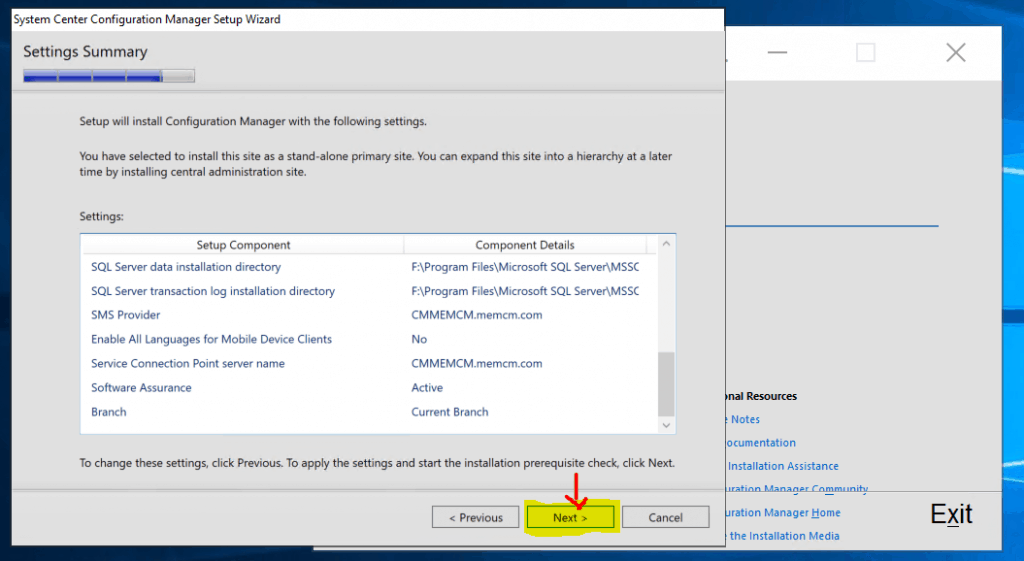The width and height of the screenshot is (1024, 561).
Task: Minimize the background installer window
Action: pos(776,53)
